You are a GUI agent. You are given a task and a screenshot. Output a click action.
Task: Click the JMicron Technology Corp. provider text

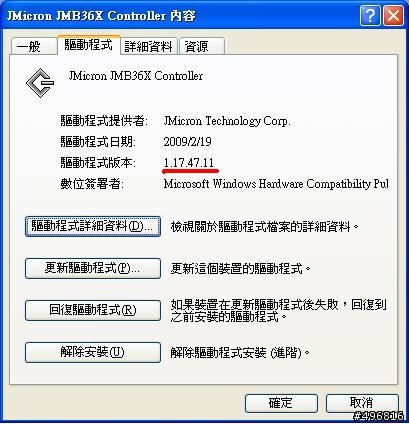pyautogui.click(x=227, y=121)
